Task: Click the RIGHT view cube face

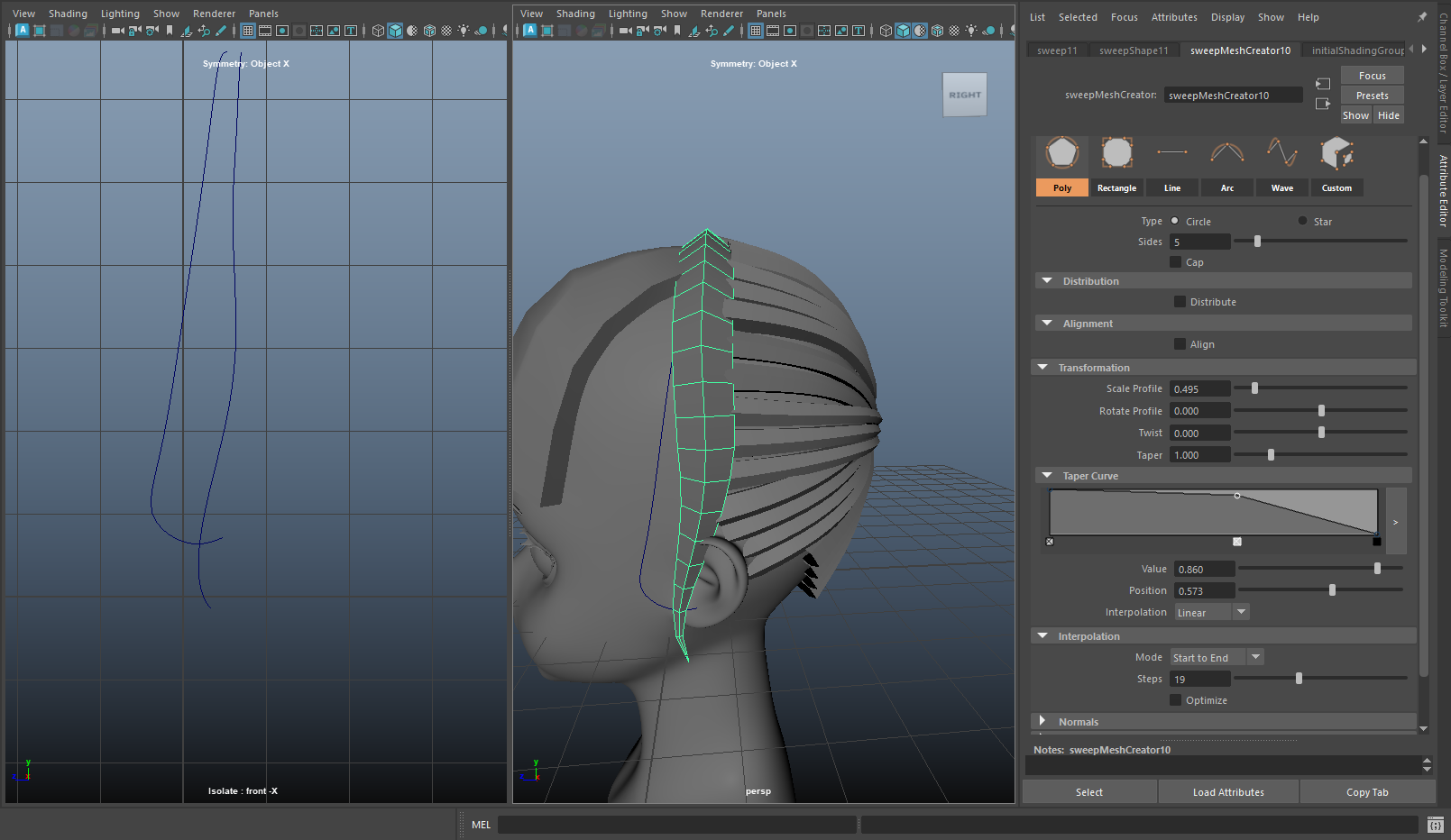Action: [x=965, y=95]
